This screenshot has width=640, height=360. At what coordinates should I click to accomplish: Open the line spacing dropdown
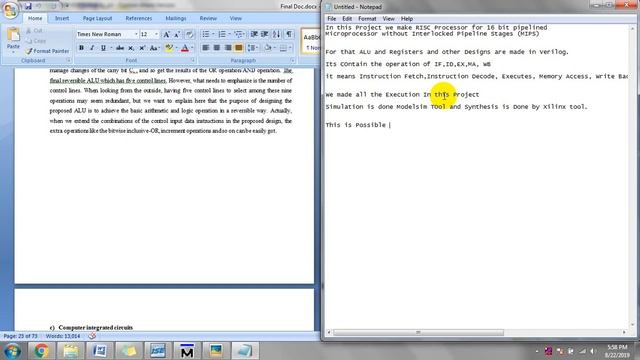253,48
